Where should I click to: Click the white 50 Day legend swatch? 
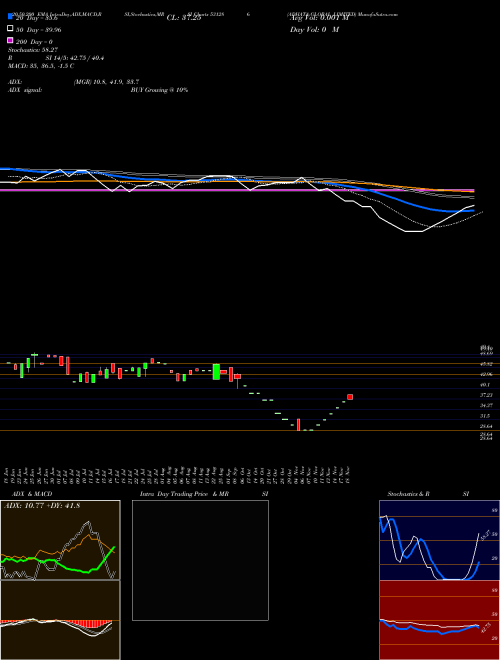click(10, 29)
